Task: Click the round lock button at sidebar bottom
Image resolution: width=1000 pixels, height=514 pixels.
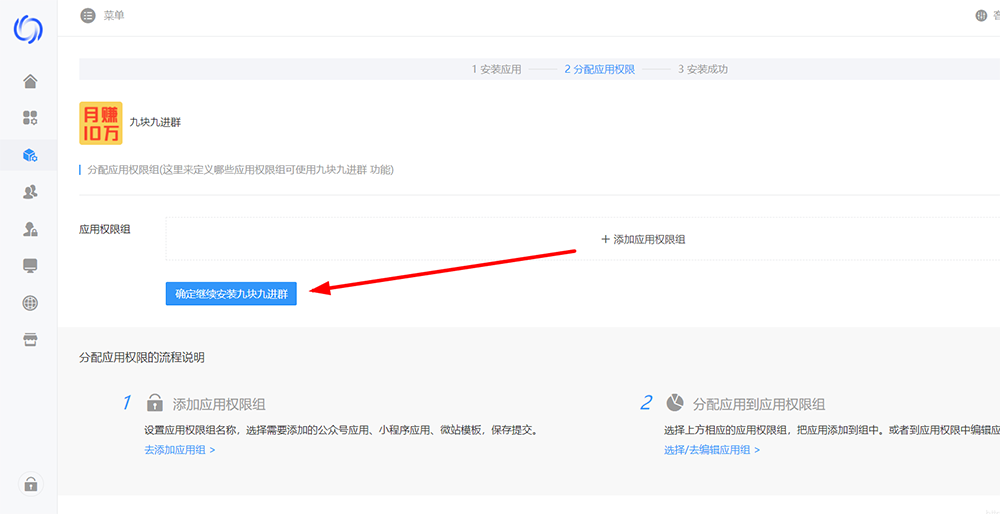Action: coord(31,485)
